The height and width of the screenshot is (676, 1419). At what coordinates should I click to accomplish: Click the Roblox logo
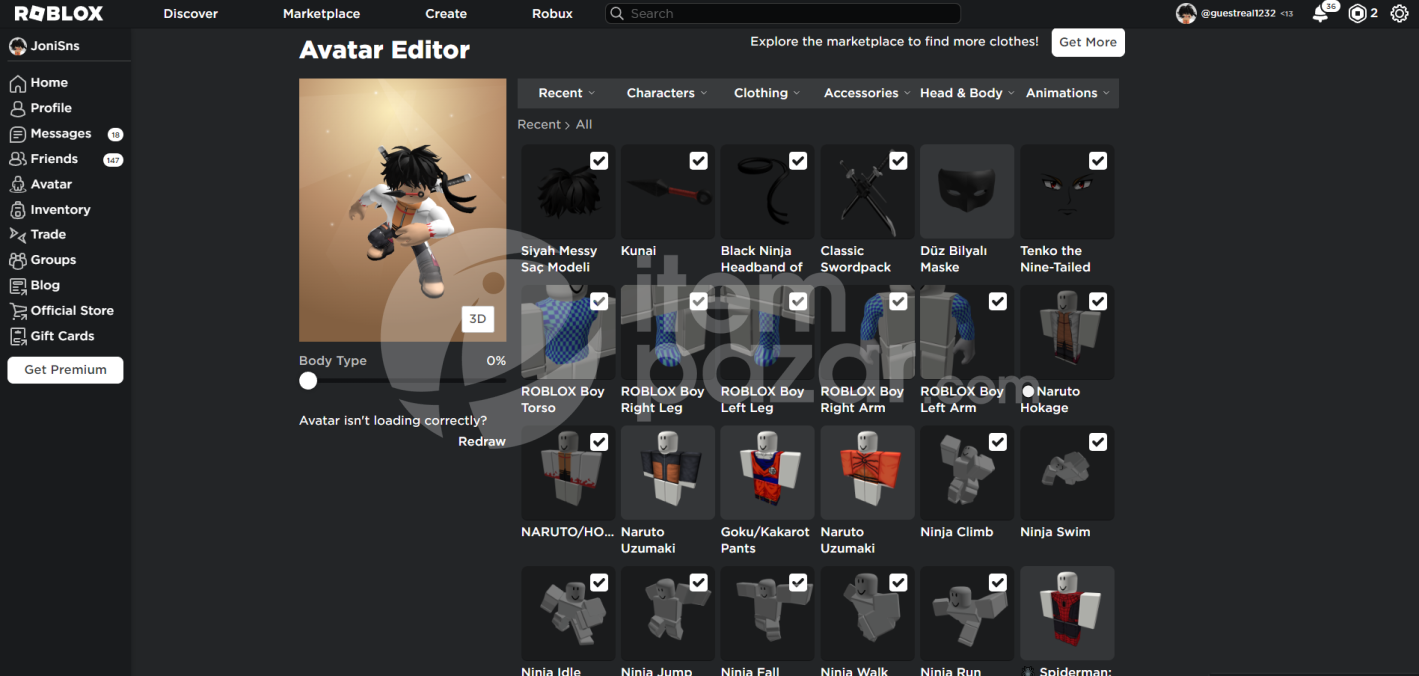[x=59, y=14]
